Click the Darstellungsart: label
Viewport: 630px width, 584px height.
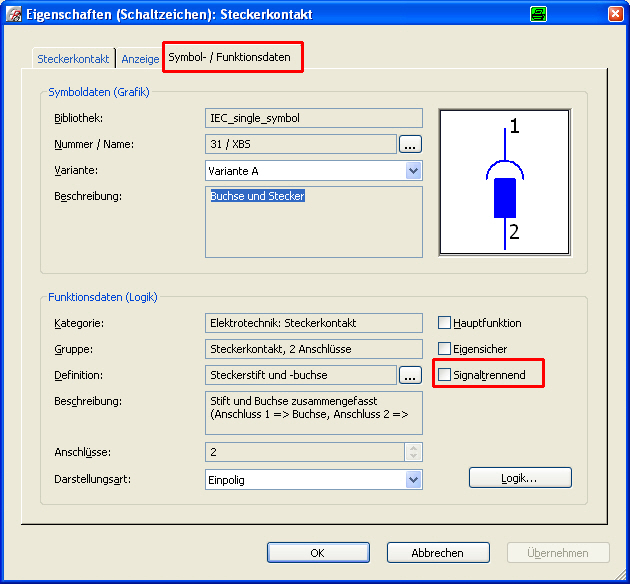click(x=92, y=479)
